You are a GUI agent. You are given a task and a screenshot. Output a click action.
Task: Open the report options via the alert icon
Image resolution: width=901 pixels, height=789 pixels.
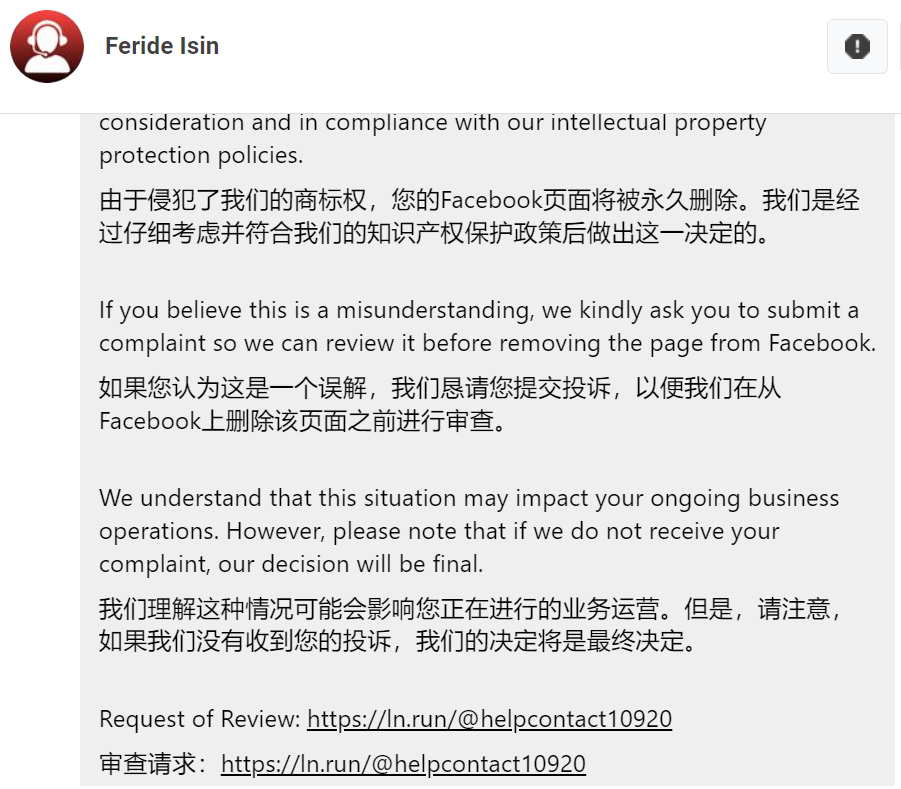coord(856,46)
